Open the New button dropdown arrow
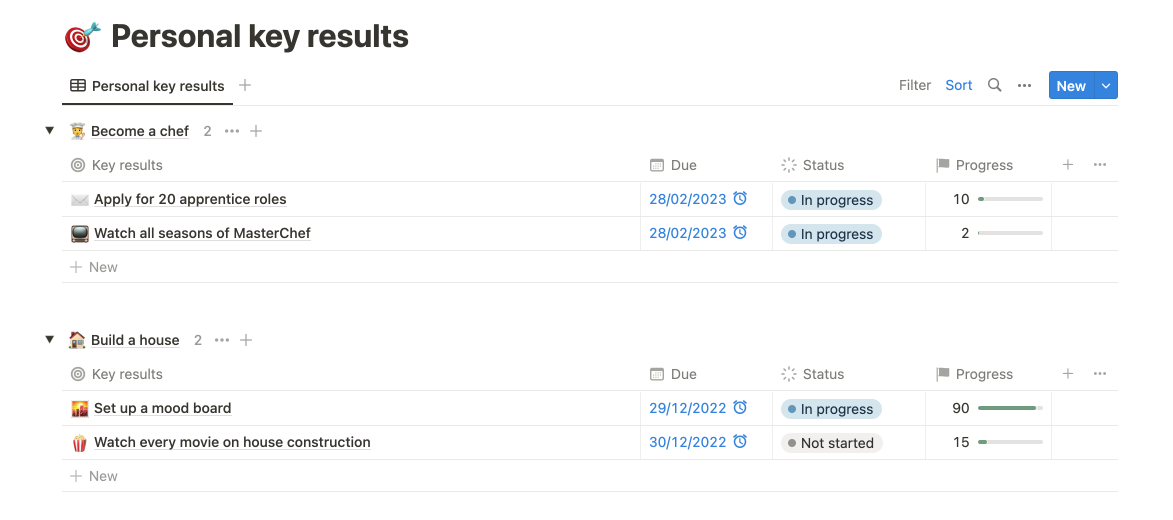Viewport: 1173px width, 520px height. pos(1106,86)
